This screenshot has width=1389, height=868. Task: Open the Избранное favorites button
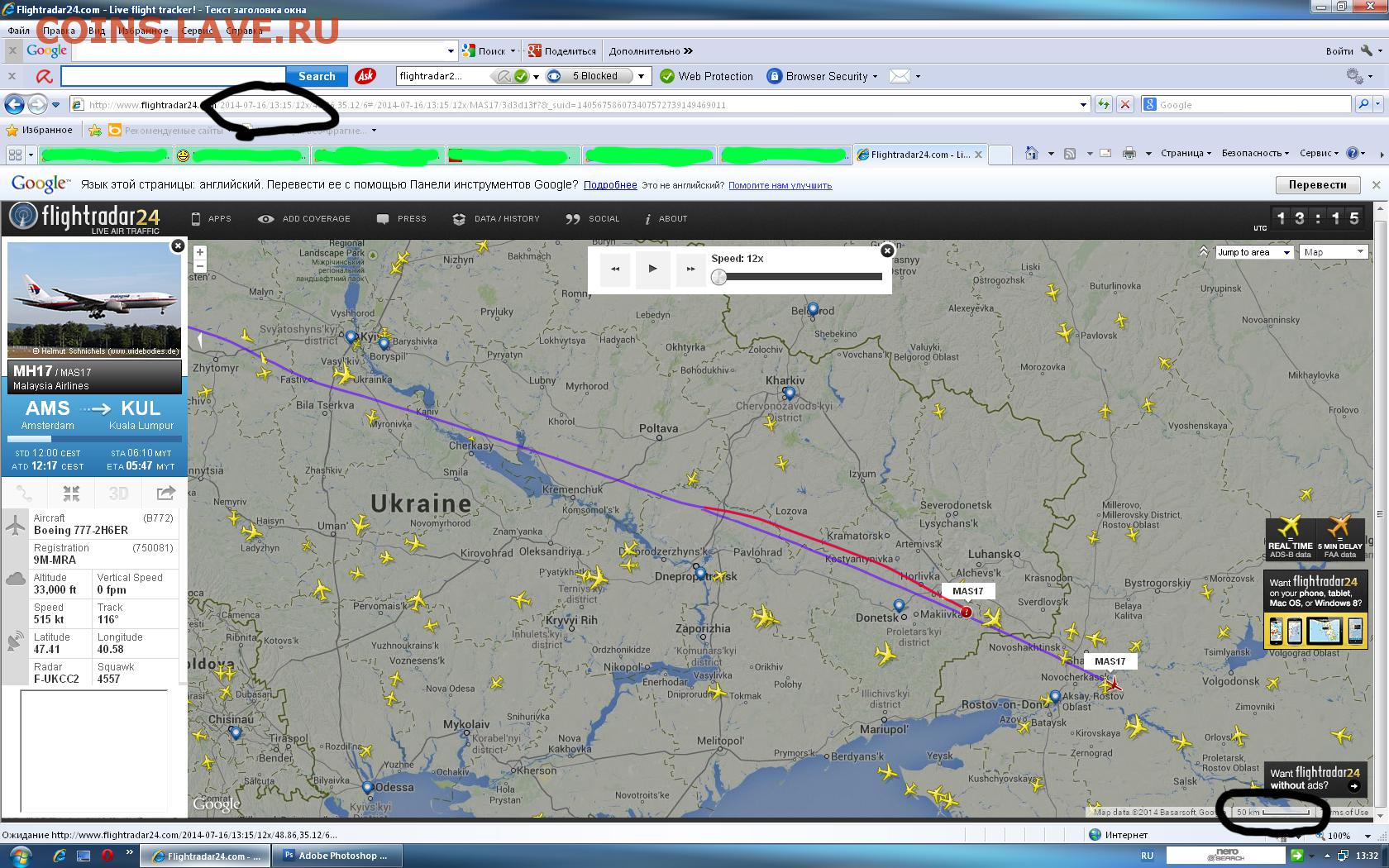pyautogui.click(x=39, y=130)
